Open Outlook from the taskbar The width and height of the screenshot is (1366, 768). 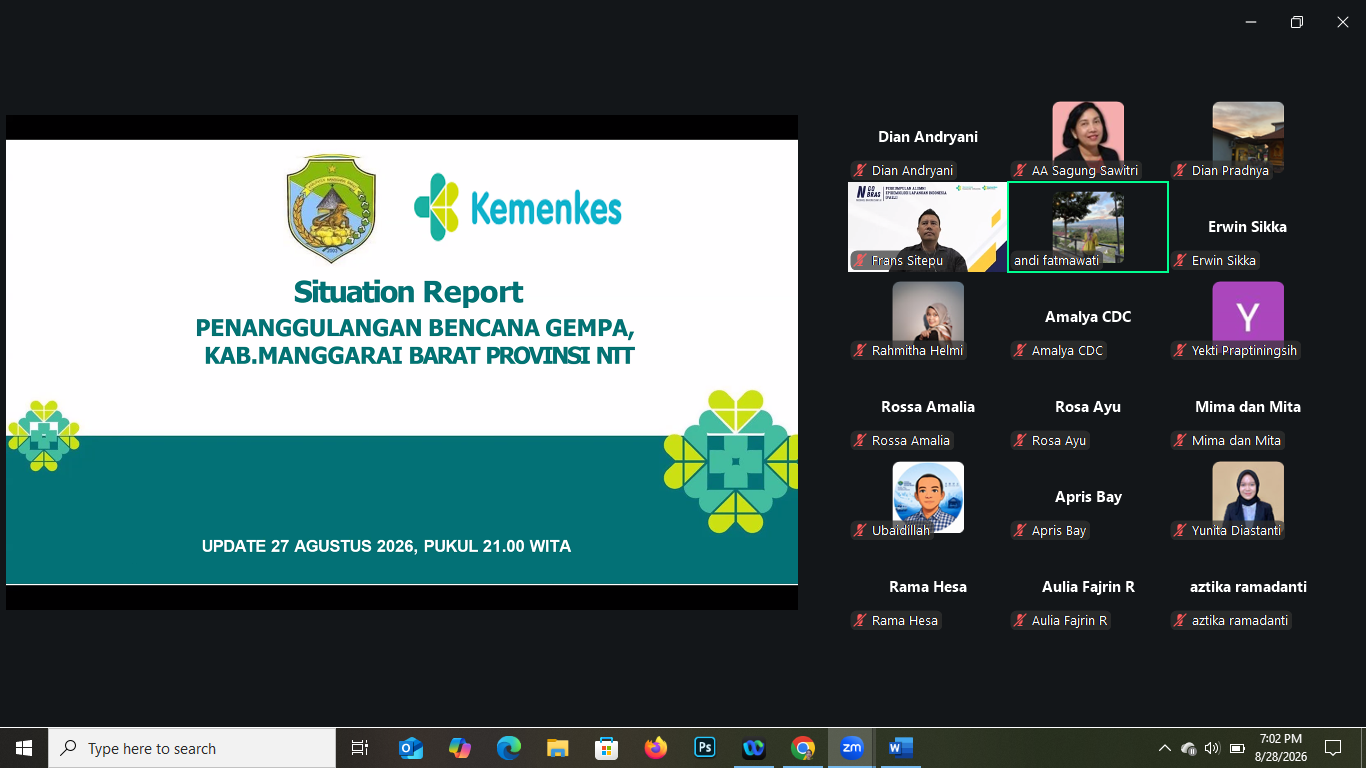point(410,748)
